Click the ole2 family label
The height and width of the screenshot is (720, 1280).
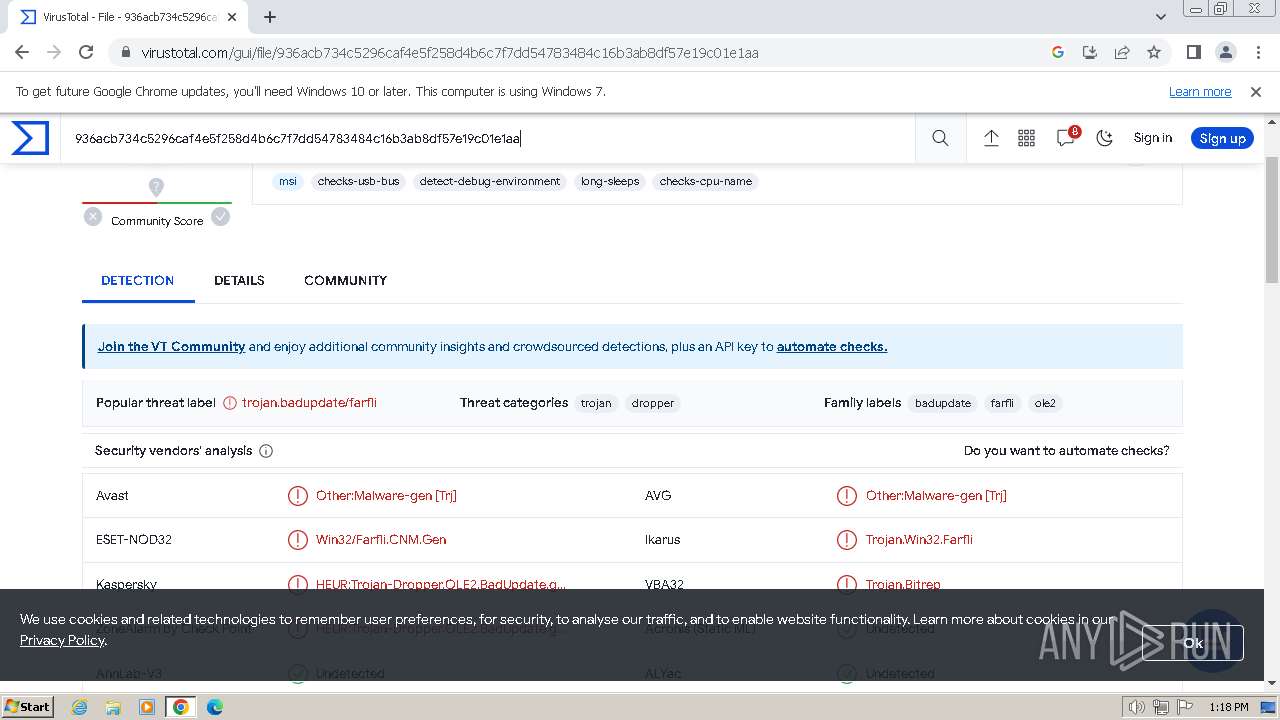tap(1045, 403)
